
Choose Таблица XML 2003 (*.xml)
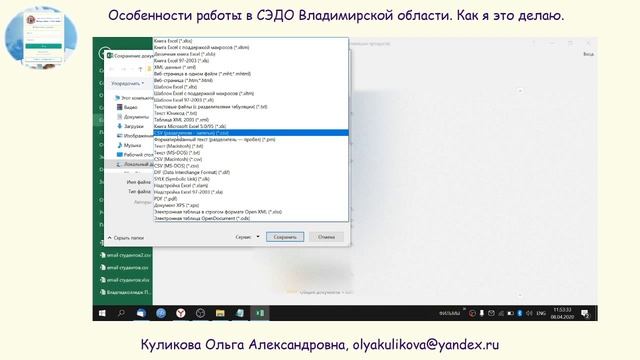251,120
